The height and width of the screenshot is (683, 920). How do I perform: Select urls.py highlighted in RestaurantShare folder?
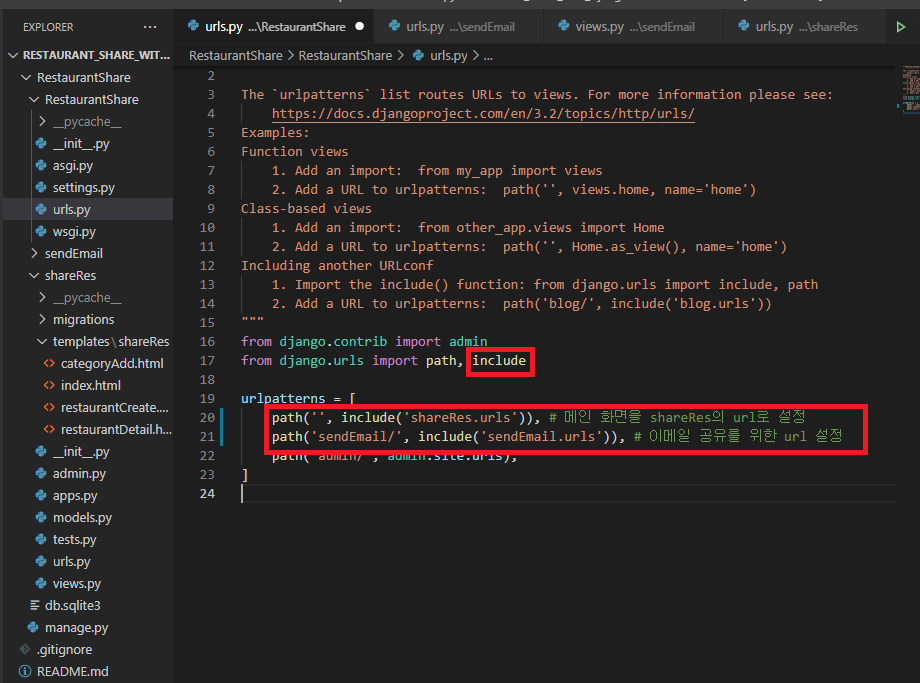[x=88, y=209]
